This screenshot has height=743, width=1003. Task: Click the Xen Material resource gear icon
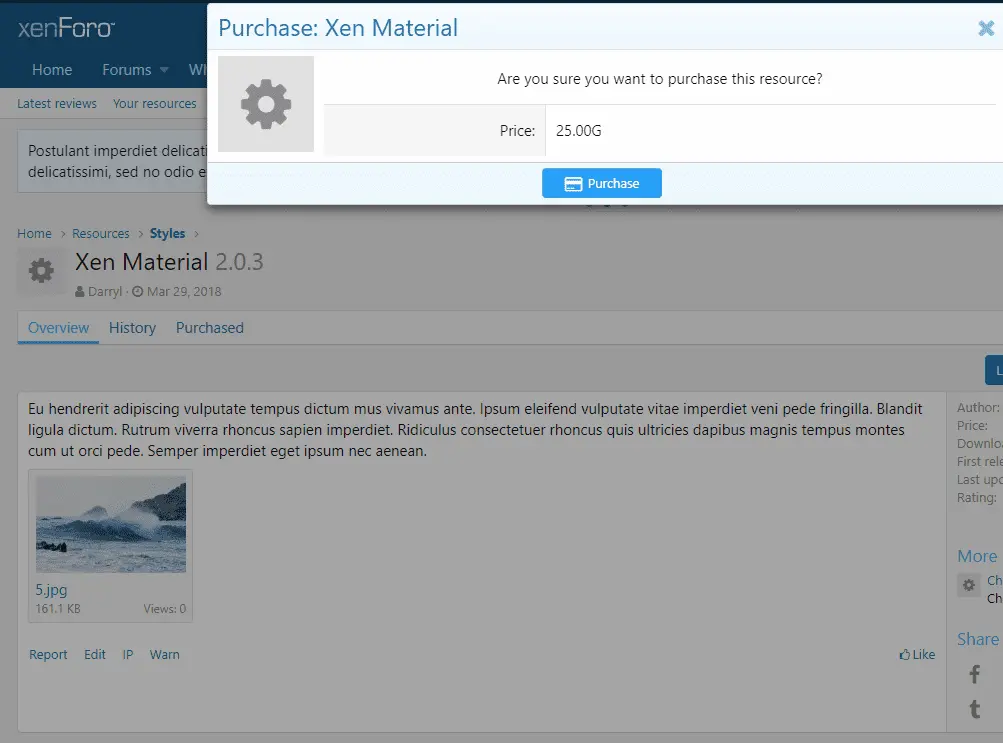[x=42, y=270]
